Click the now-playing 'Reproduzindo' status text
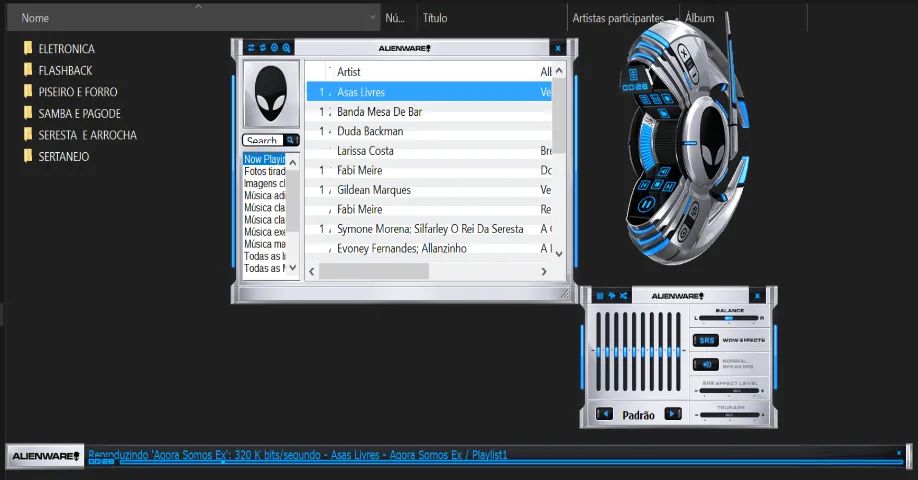 pos(297,454)
